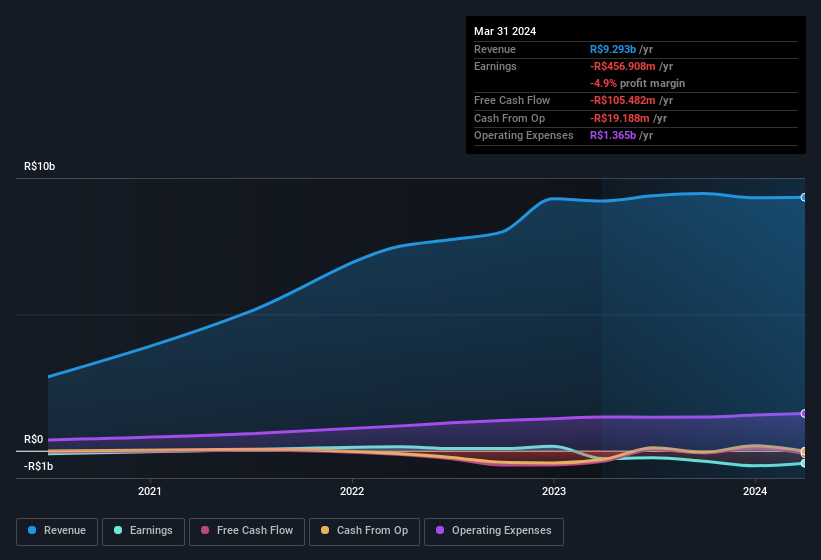Screen dimensions: 821x560
Task: Select the Operating Expenses endpoint marker
Action: (x=804, y=413)
